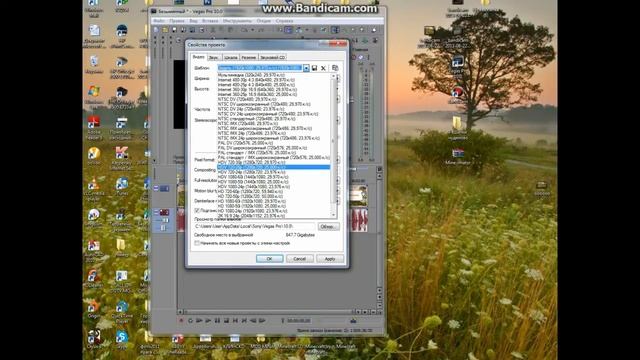This screenshot has width=640, height=360.
Task: Open the Справка menu in Vegas Pro
Action: coord(284,21)
